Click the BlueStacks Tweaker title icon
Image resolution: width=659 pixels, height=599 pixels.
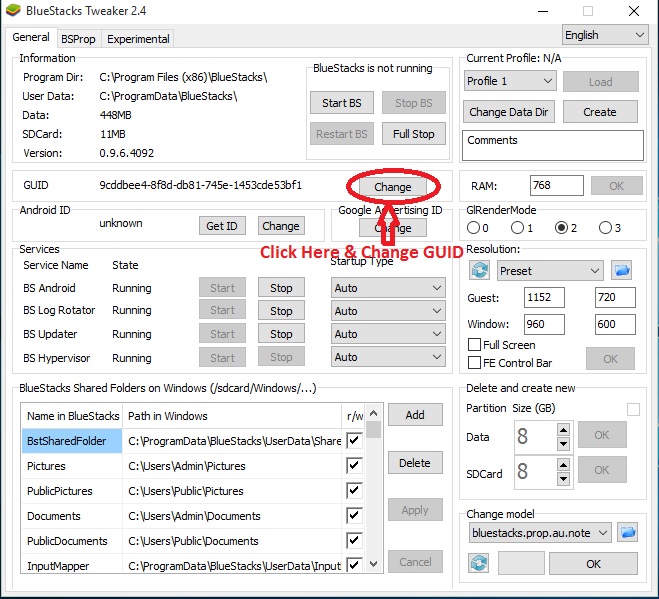[x=13, y=10]
